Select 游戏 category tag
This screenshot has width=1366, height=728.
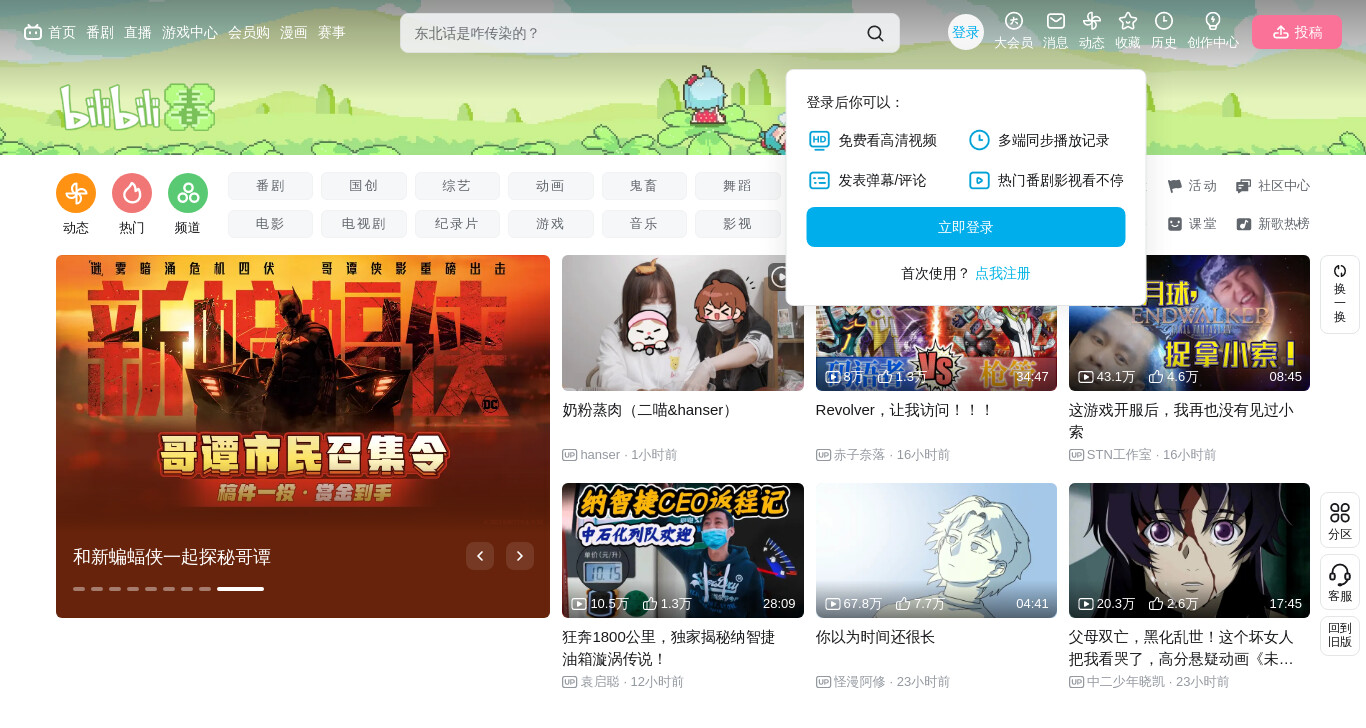tap(551, 224)
